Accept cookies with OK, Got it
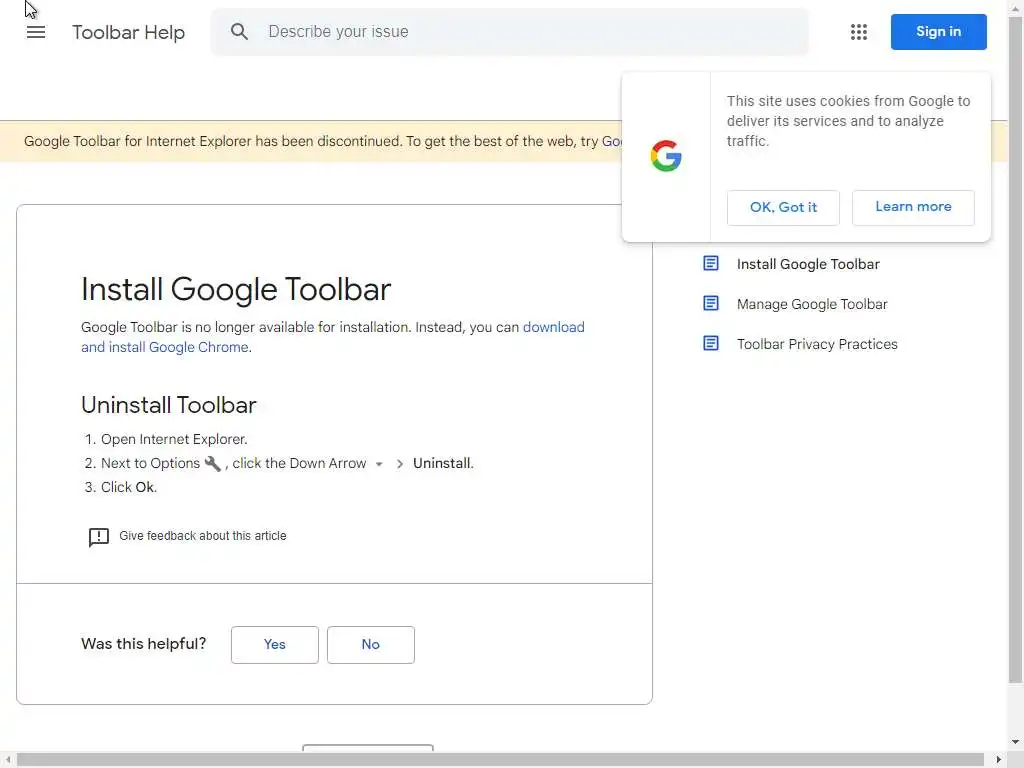This screenshot has width=1024, height=768. (783, 208)
